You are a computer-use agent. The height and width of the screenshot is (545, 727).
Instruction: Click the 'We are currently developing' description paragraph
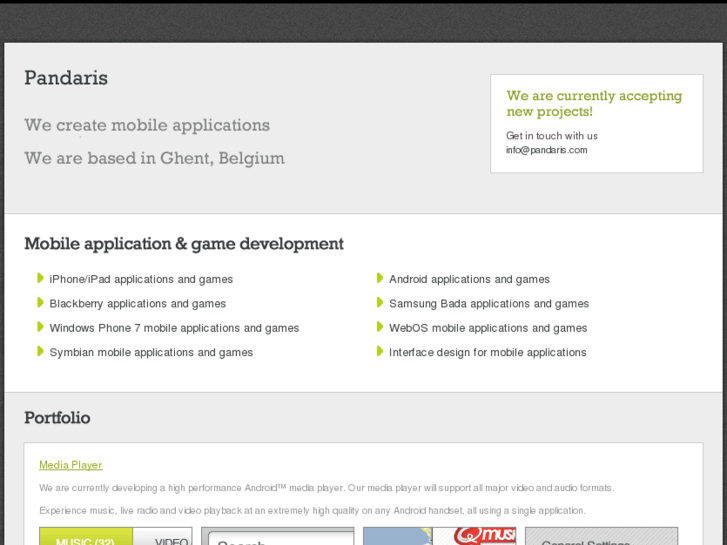coord(326,488)
